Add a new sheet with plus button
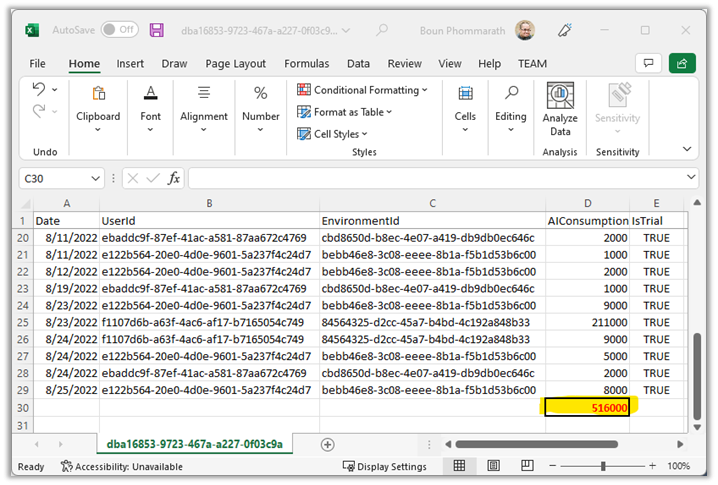Image resolution: width=718 pixels, height=485 pixels. pyautogui.click(x=327, y=445)
